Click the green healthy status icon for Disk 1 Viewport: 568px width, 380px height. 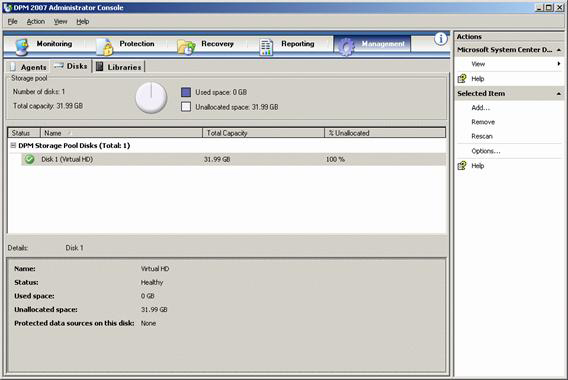[29, 159]
